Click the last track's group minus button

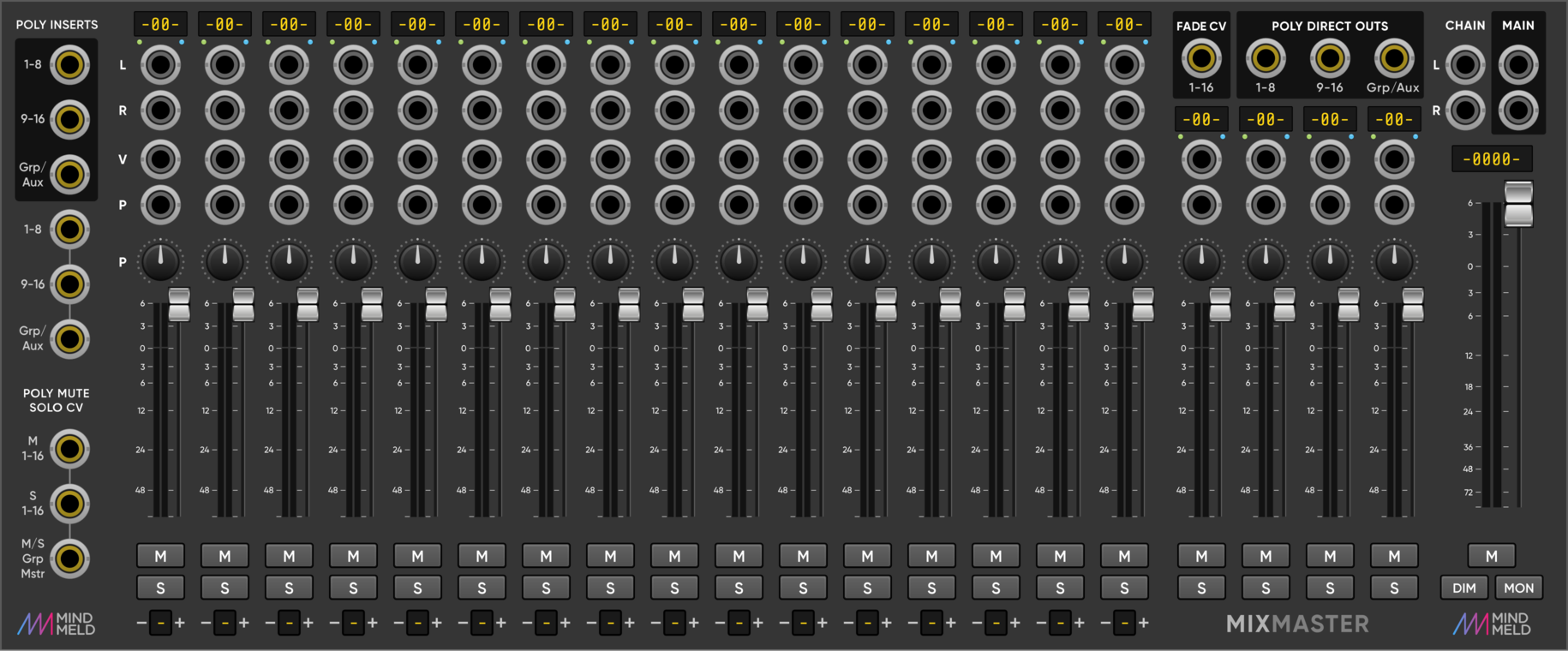point(1105,623)
